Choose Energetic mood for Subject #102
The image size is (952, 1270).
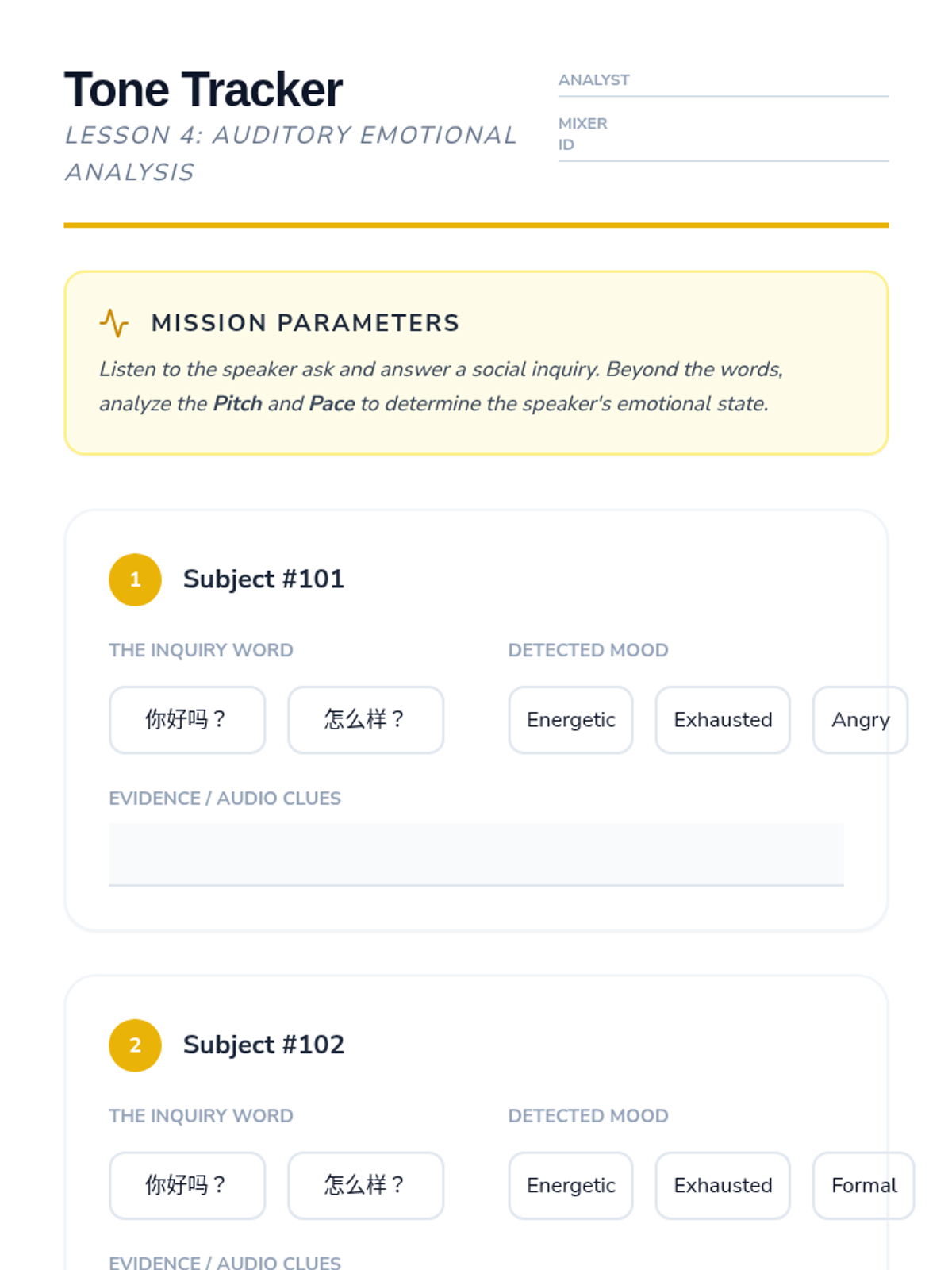coord(570,1186)
